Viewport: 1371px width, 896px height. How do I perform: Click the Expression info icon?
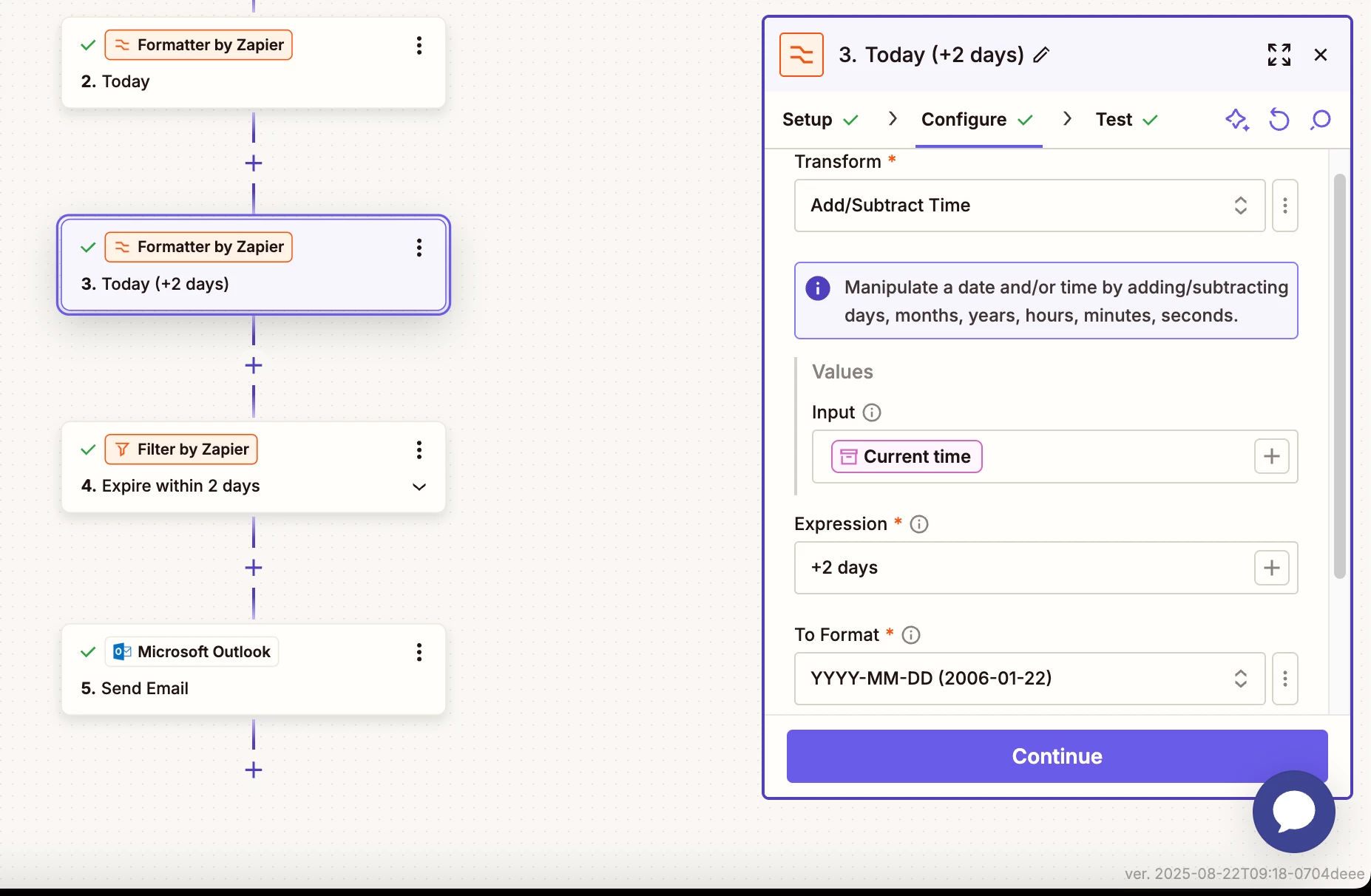[919, 524]
